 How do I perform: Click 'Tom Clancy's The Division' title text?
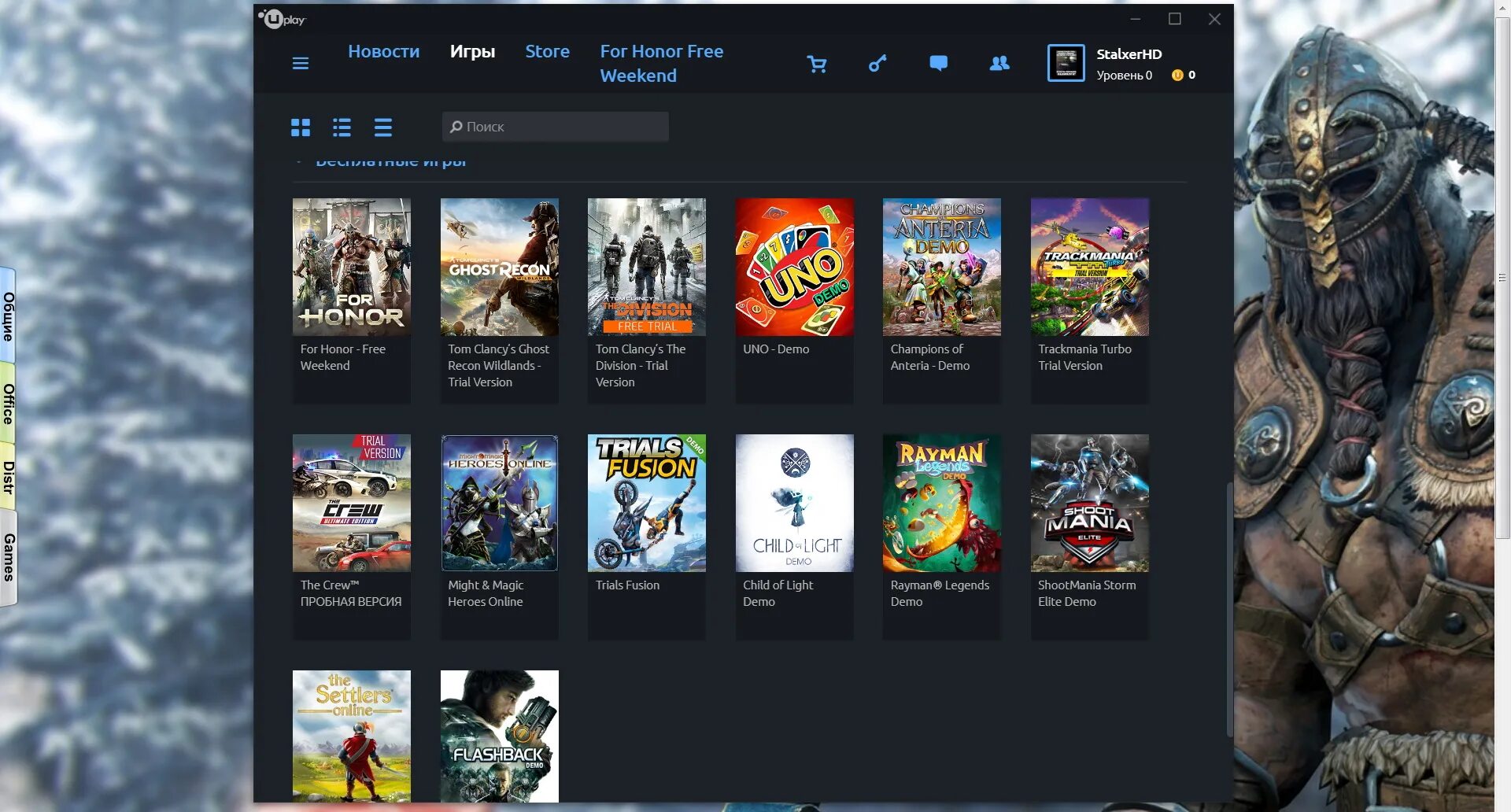click(x=641, y=365)
